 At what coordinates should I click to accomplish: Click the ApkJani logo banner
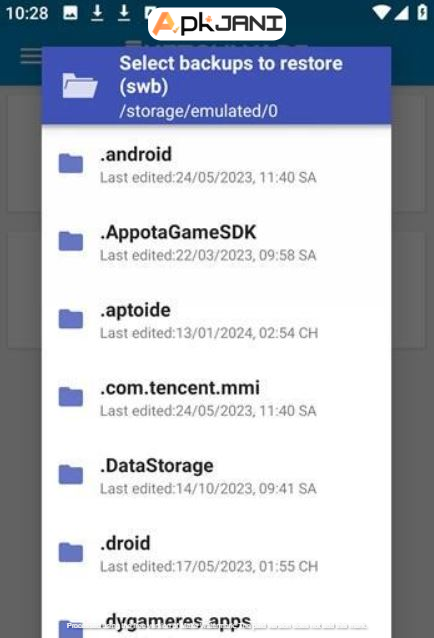tap(217, 24)
